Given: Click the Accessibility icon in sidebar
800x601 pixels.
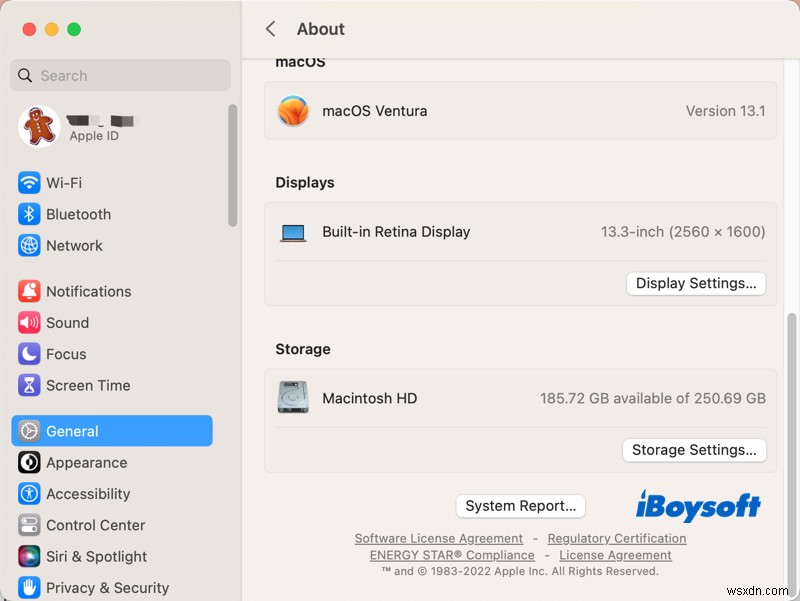Looking at the screenshot, I should pos(29,494).
